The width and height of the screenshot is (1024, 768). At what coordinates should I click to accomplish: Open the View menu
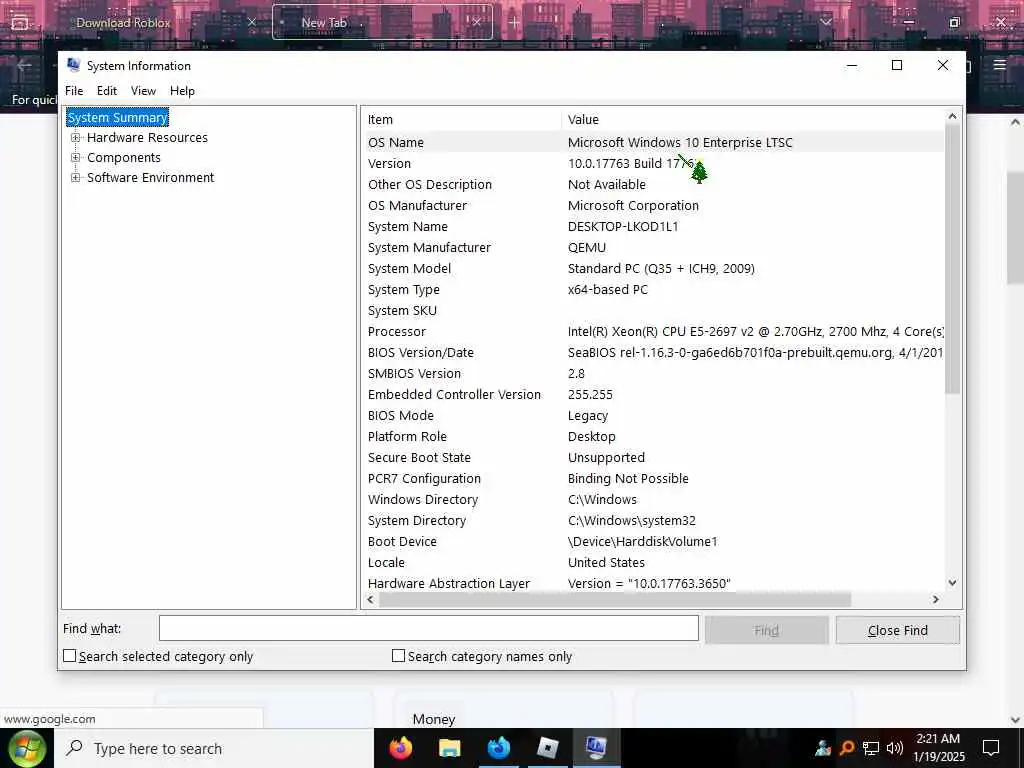click(143, 91)
